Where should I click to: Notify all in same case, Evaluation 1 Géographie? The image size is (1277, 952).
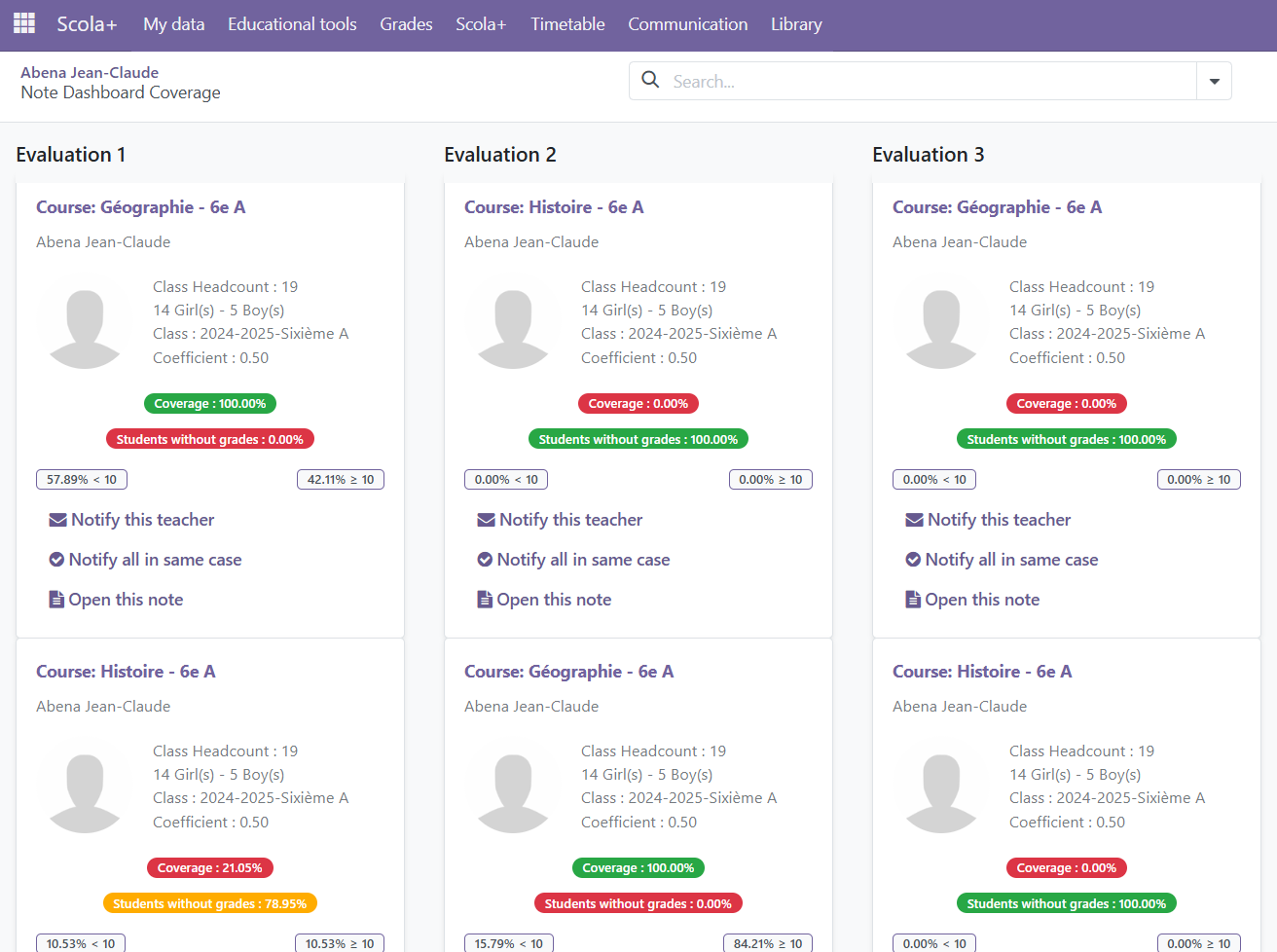[x=145, y=560]
